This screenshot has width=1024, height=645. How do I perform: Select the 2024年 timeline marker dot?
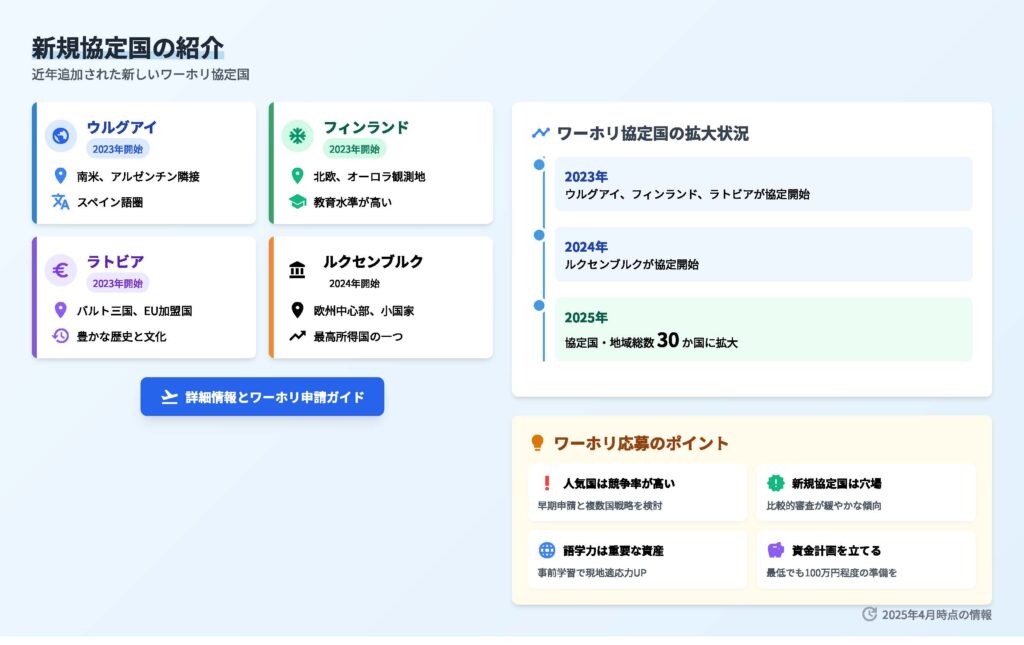click(x=539, y=235)
